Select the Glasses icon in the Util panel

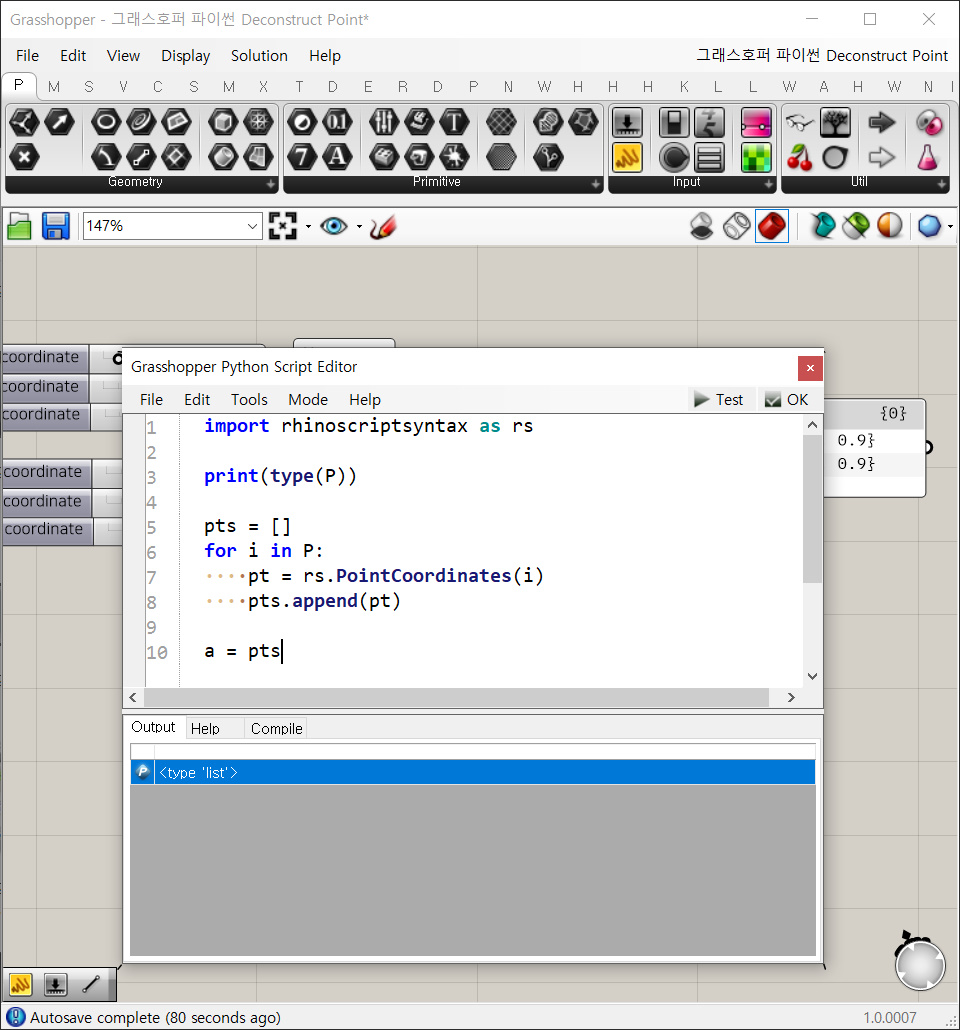click(800, 122)
